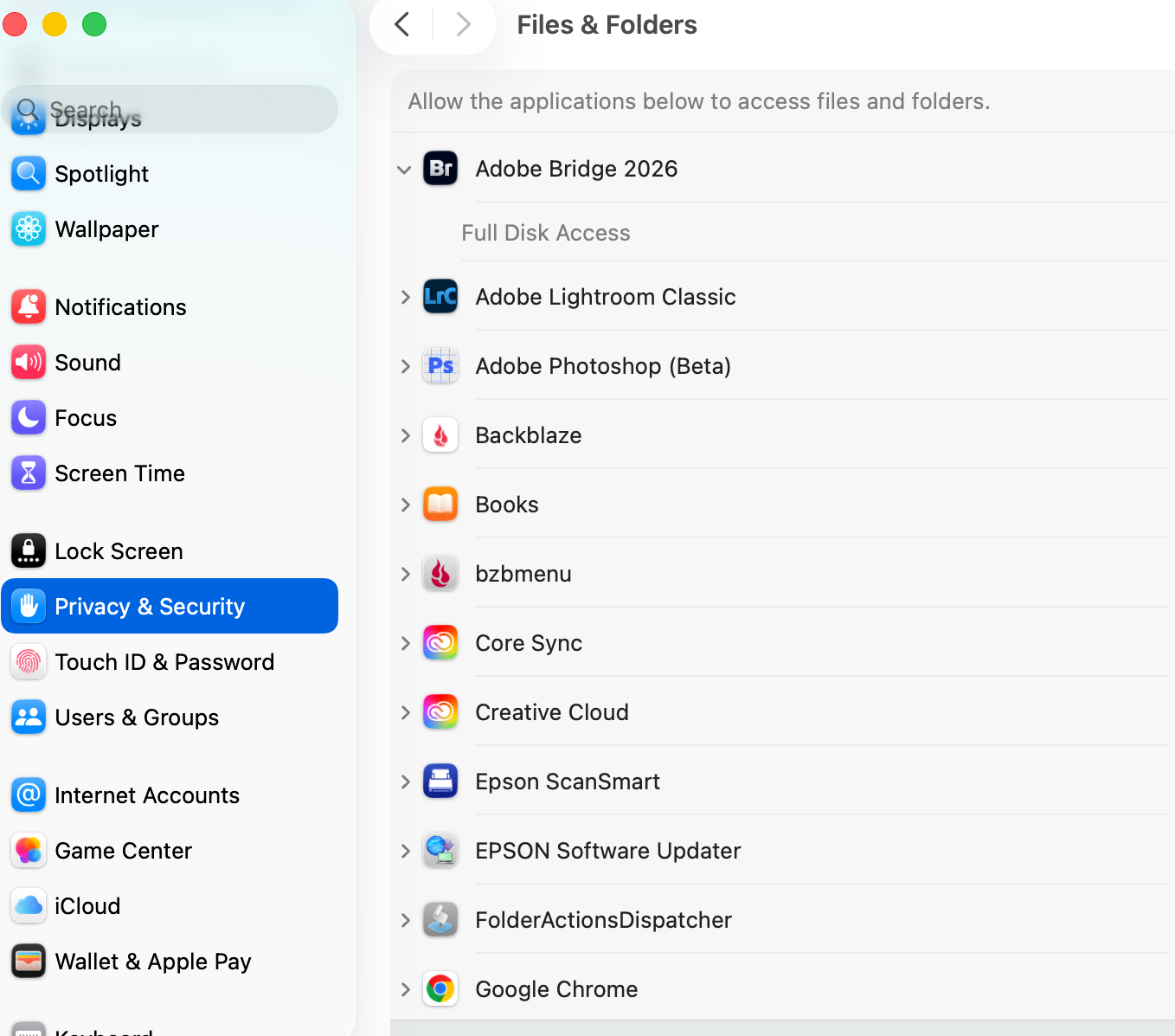Expand the Adobe Lightroom Classic entry

tap(405, 297)
